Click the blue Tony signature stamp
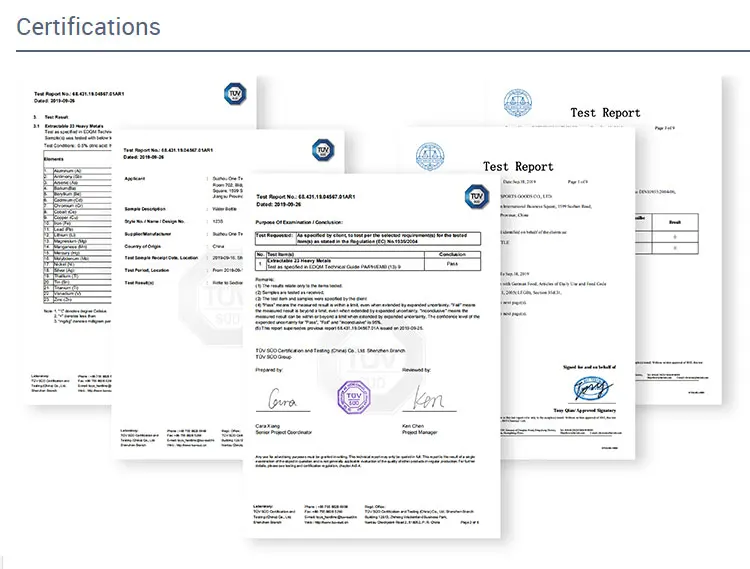Screen dimensions: 750x569 tap(592, 387)
